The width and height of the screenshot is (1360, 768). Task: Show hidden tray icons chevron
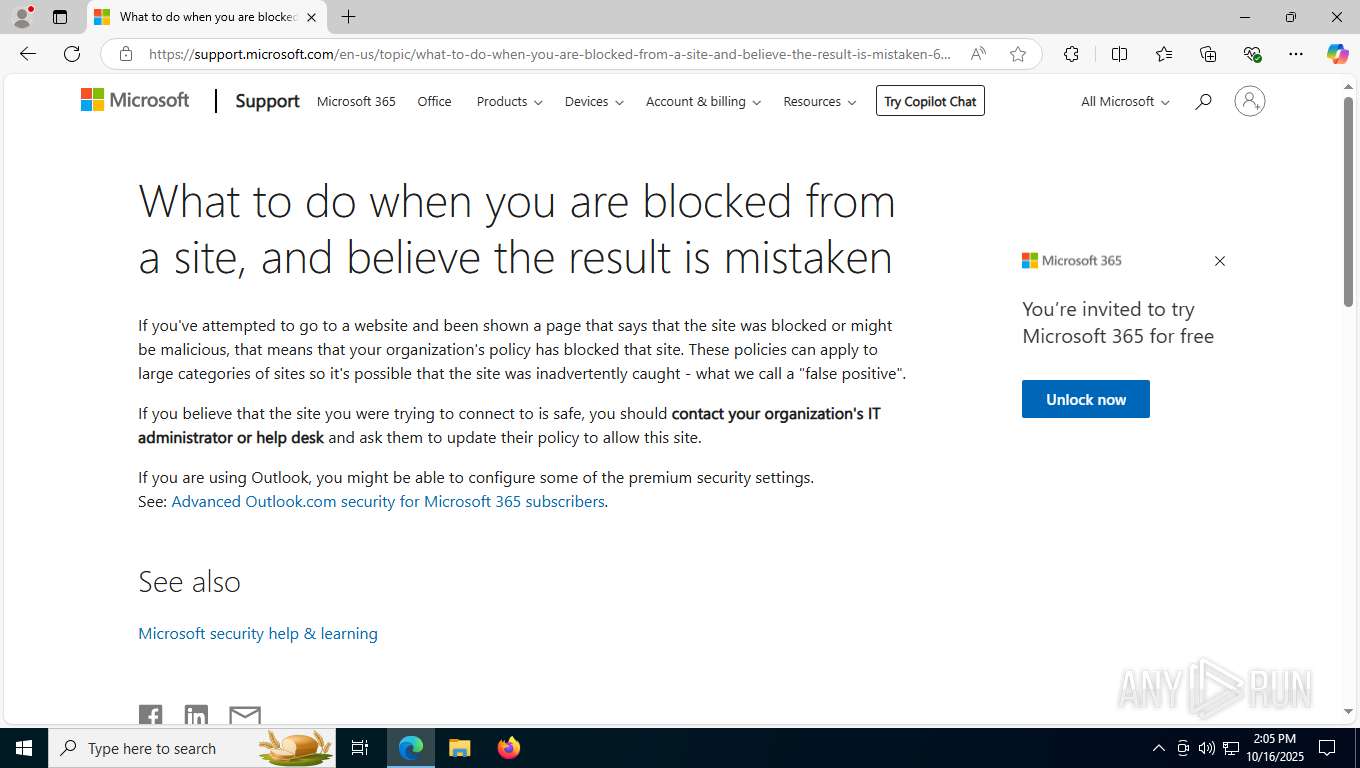coord(1158,748)
